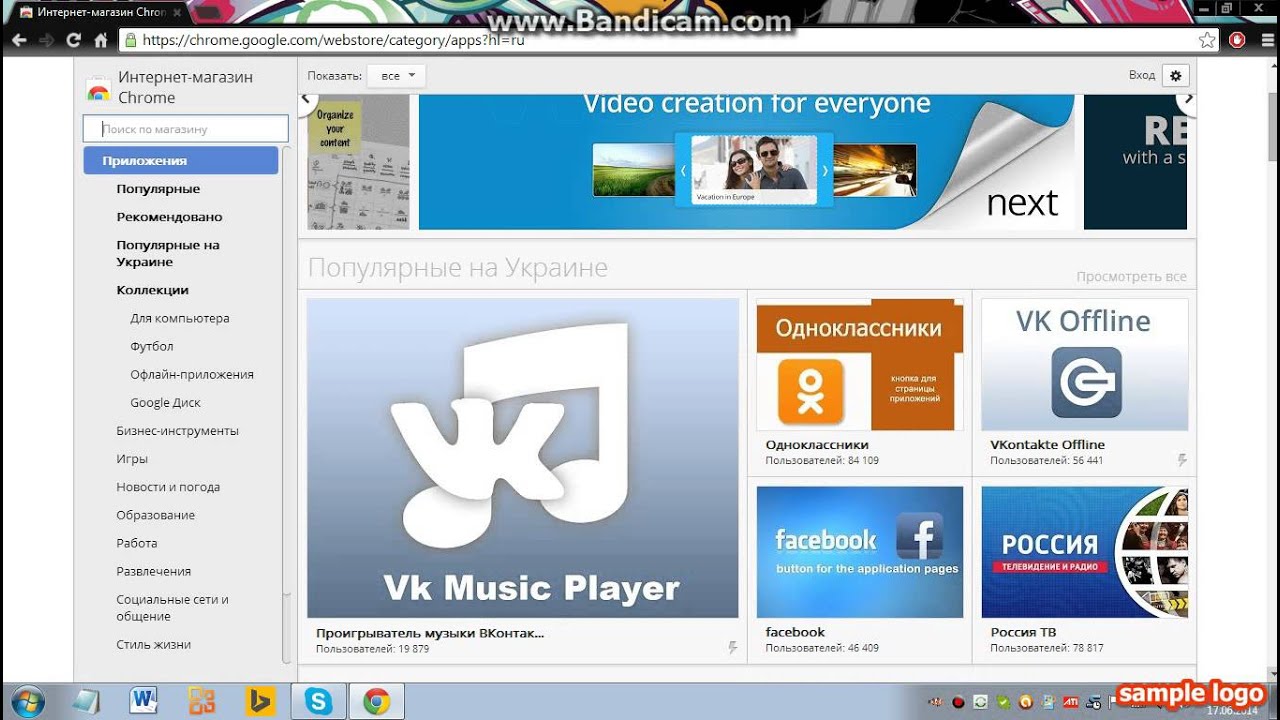This screenshot has height=720, width=1280.
Task: Open the Футбол collection
Action: (152, 346)
